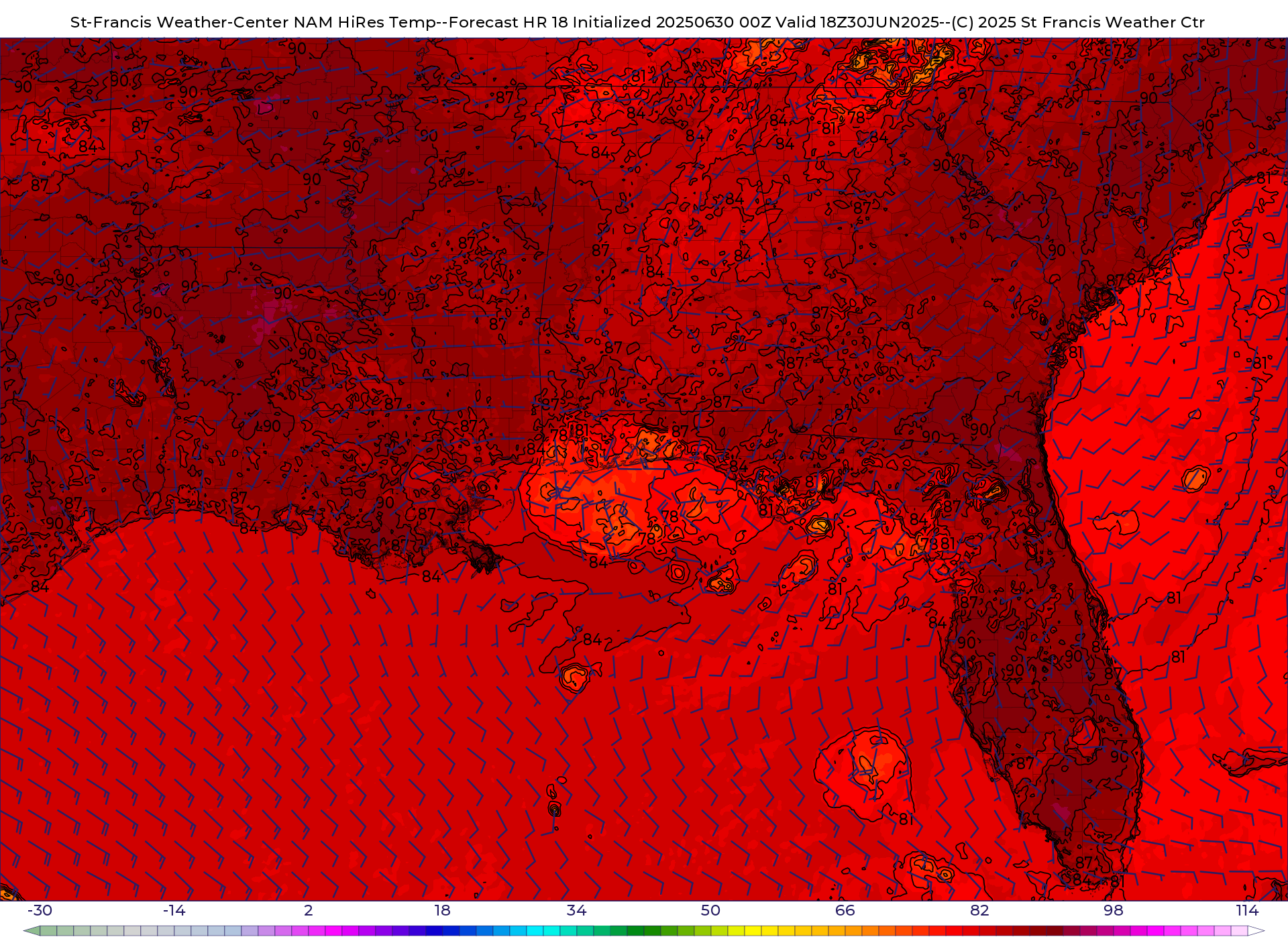This screenshot has width=1288, height=939.
Task: Click the 50 label on the temperature scale
Action: tap(710, 910)
